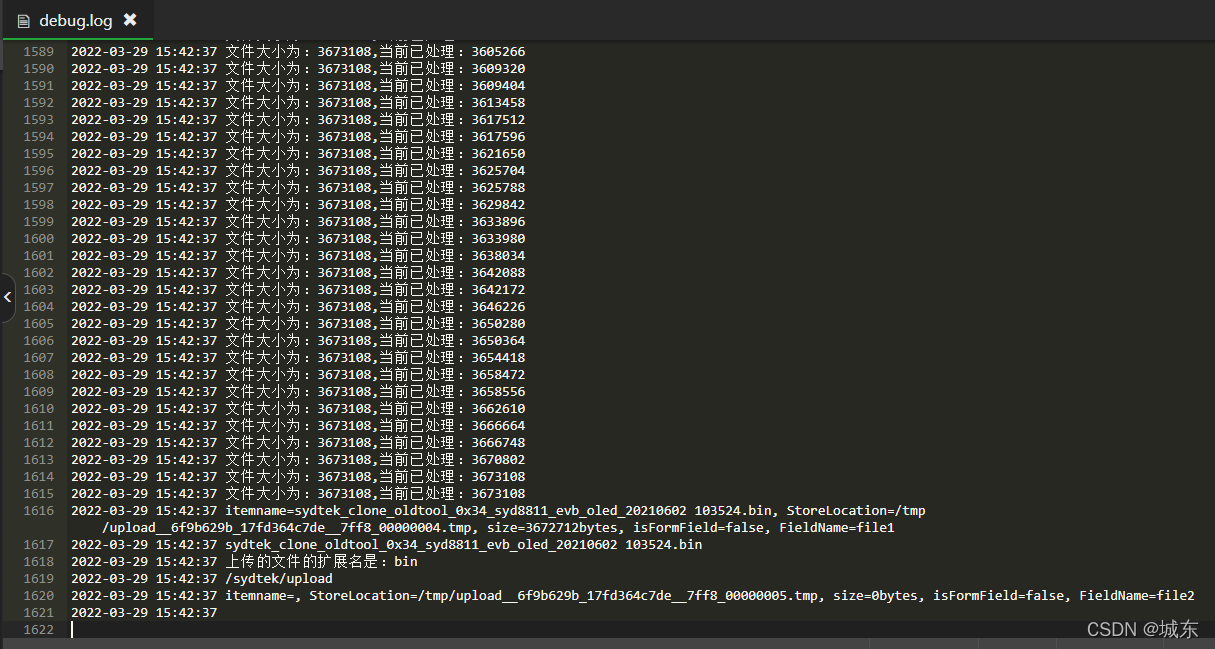Click the file icon on debug.log tab
The height and width of the screenshot is (649, 1215).
24,20
